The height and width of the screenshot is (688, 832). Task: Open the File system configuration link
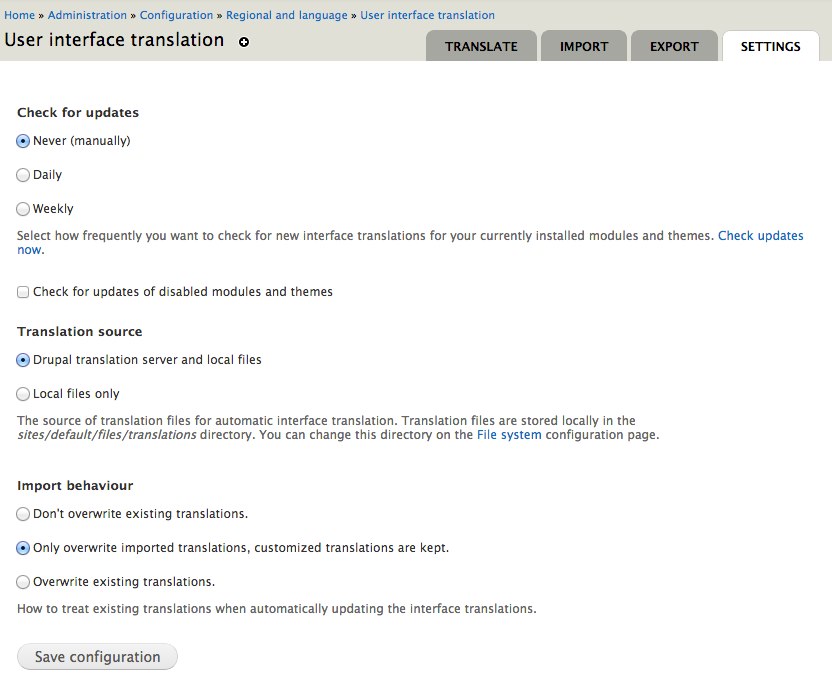point(509,435)
